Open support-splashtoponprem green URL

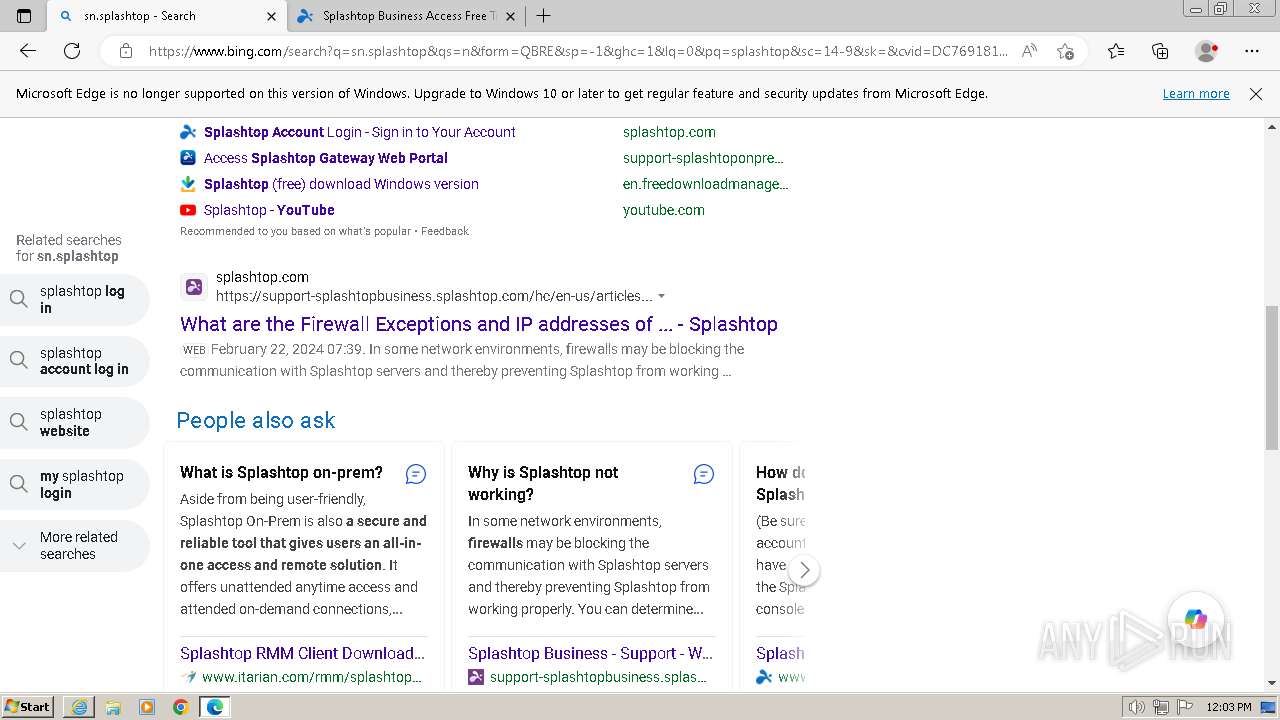pos(703,158)
